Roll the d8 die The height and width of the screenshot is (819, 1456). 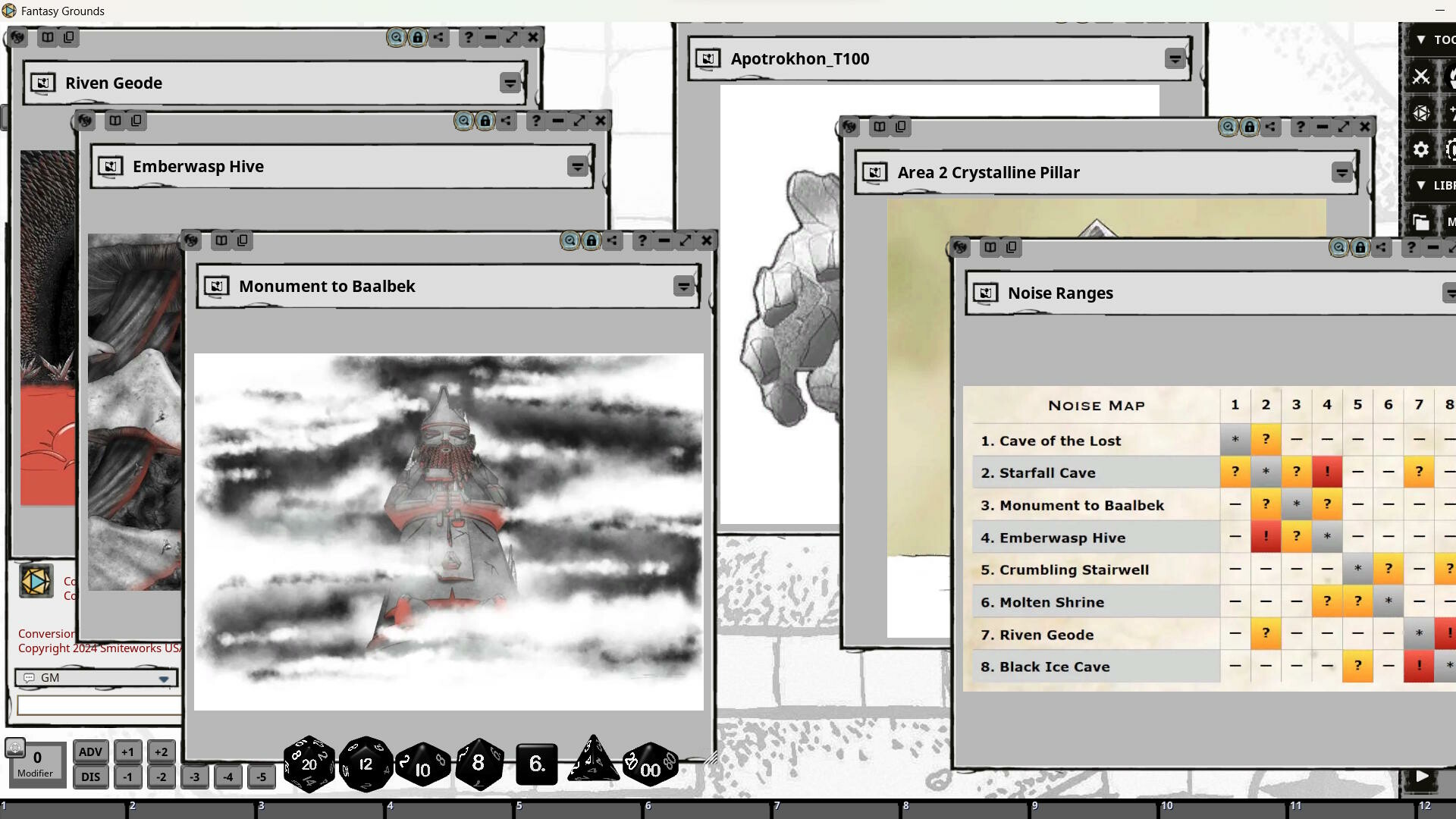479,764
